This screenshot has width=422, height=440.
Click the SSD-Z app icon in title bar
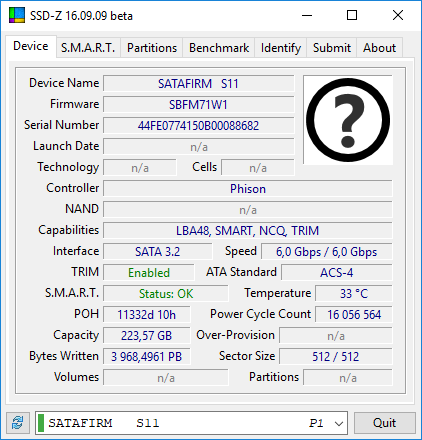17,15
